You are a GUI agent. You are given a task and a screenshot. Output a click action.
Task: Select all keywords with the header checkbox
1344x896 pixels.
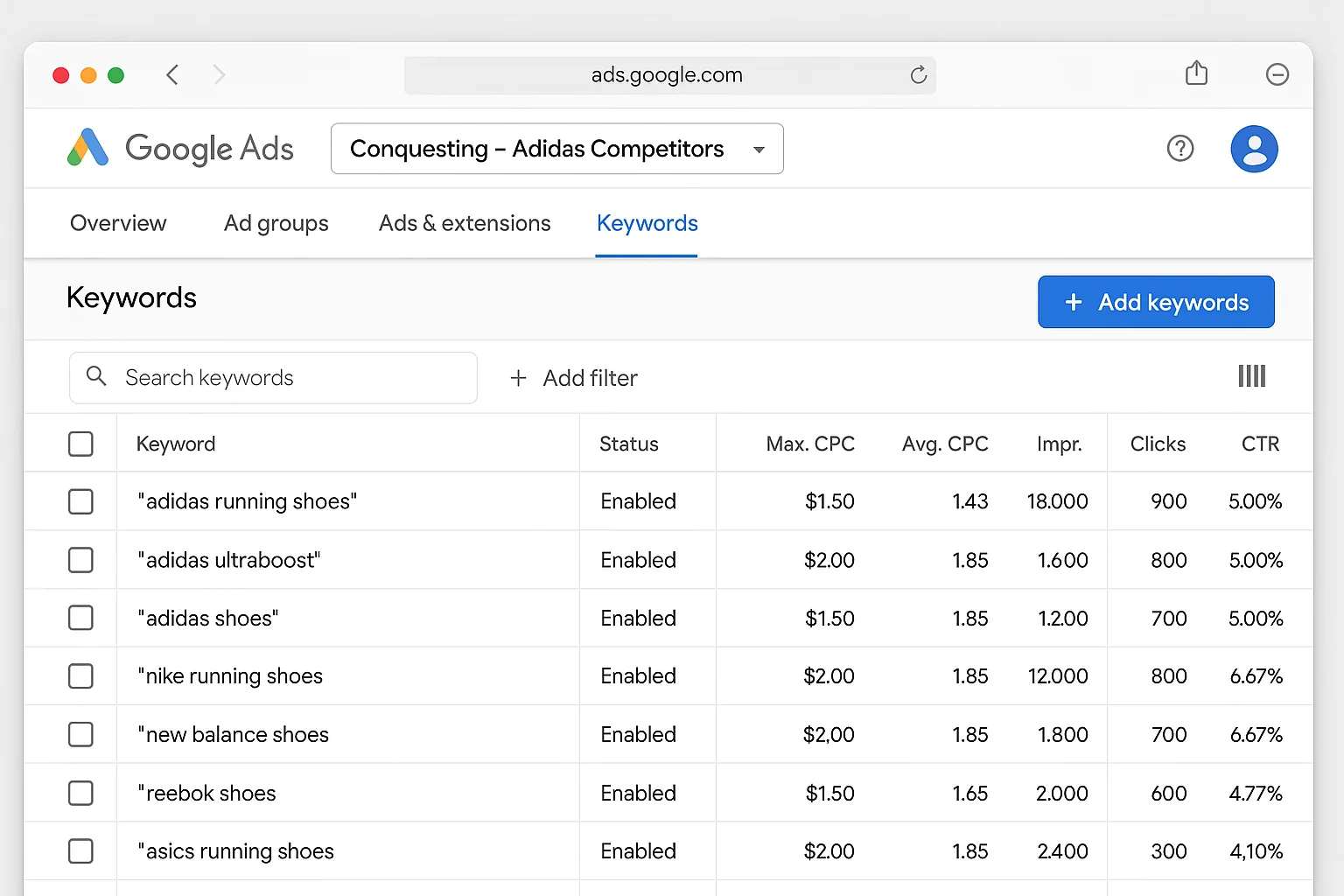(80, 444)
